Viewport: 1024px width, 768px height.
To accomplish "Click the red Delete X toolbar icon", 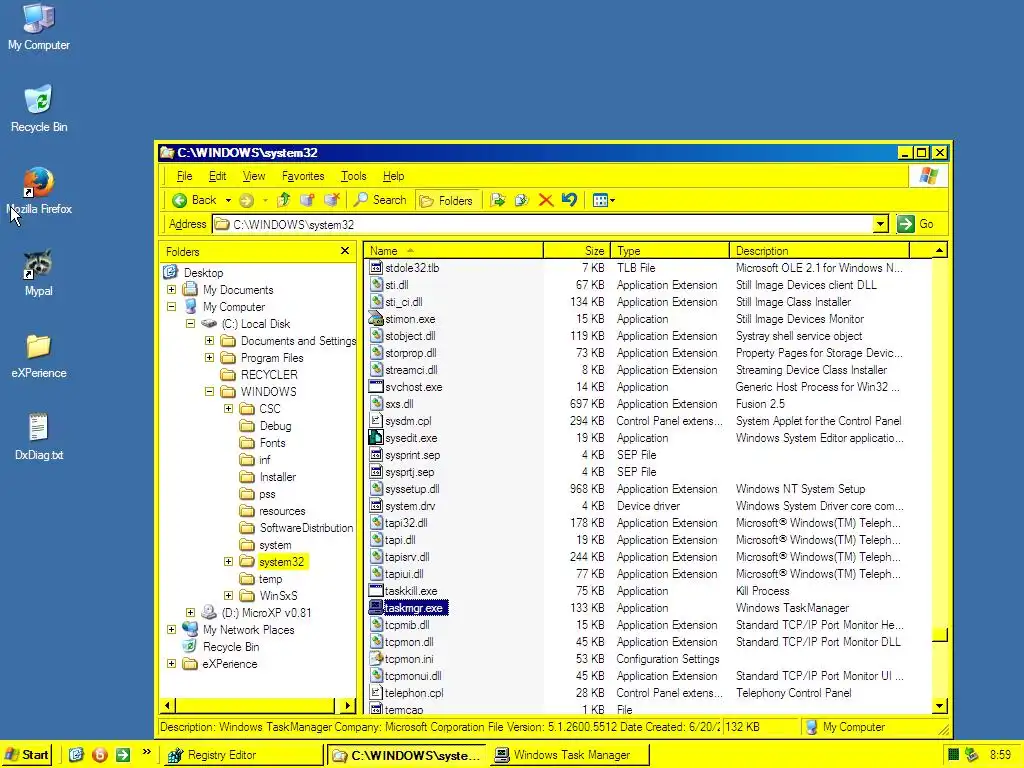I will [x=546, y=200].
